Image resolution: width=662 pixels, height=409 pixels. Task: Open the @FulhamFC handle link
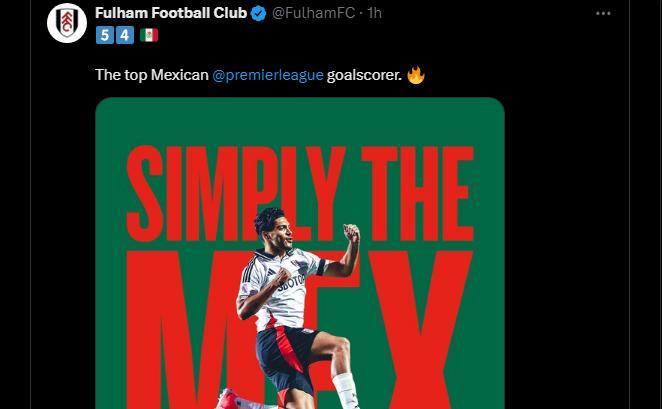click(313, 13)
